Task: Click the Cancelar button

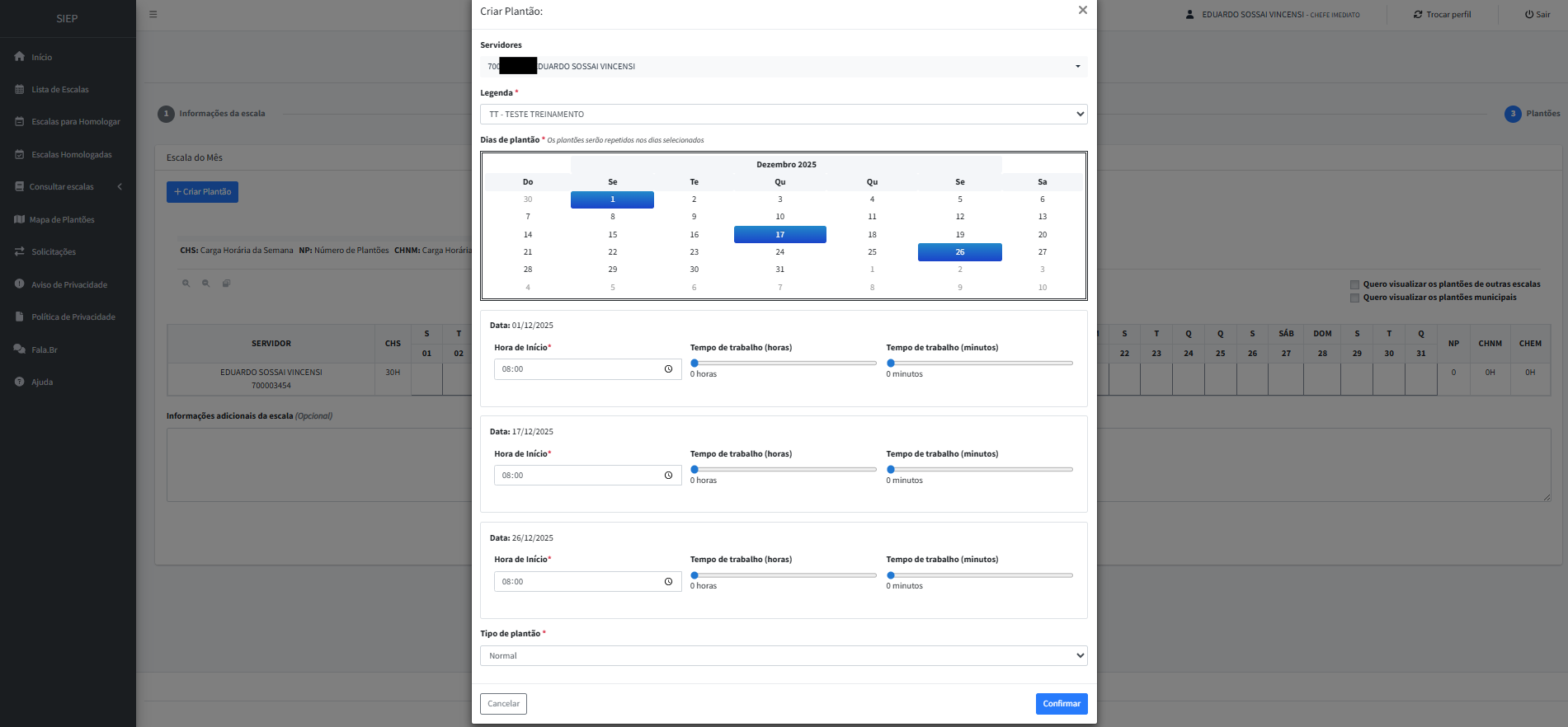Action: [503, 704]
